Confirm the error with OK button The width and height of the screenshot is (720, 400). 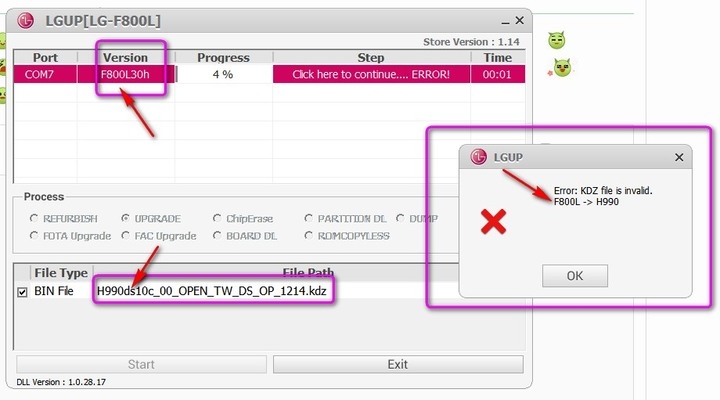575,276
